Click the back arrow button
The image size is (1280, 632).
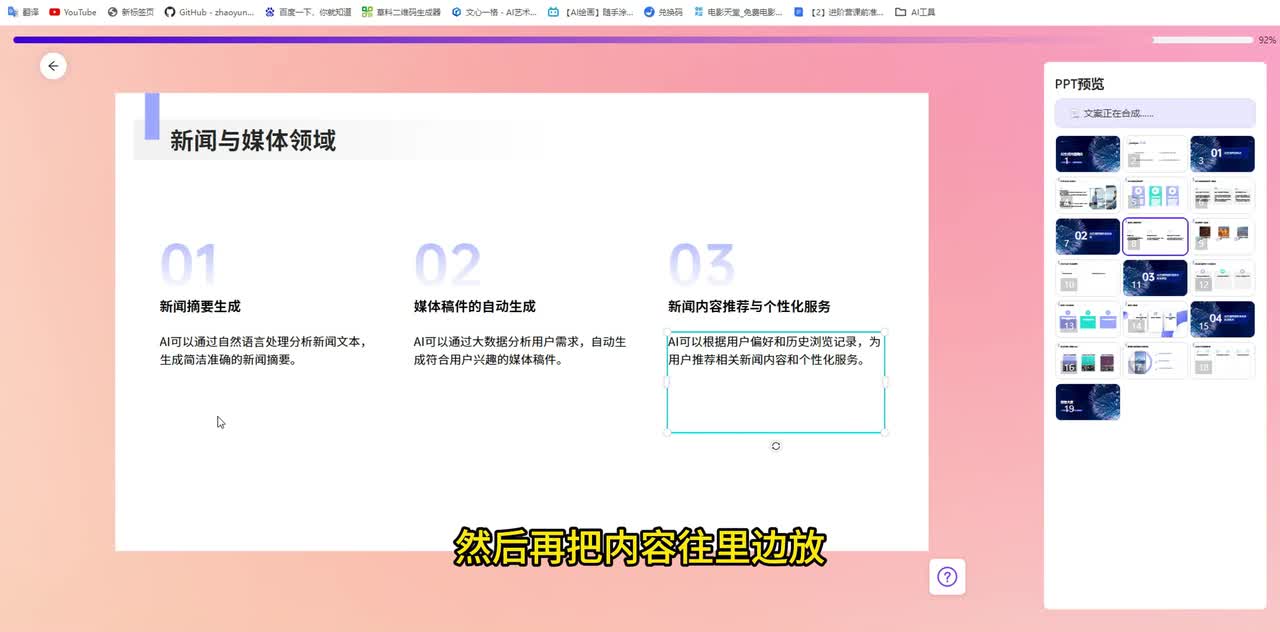click(x=53, y=66)
